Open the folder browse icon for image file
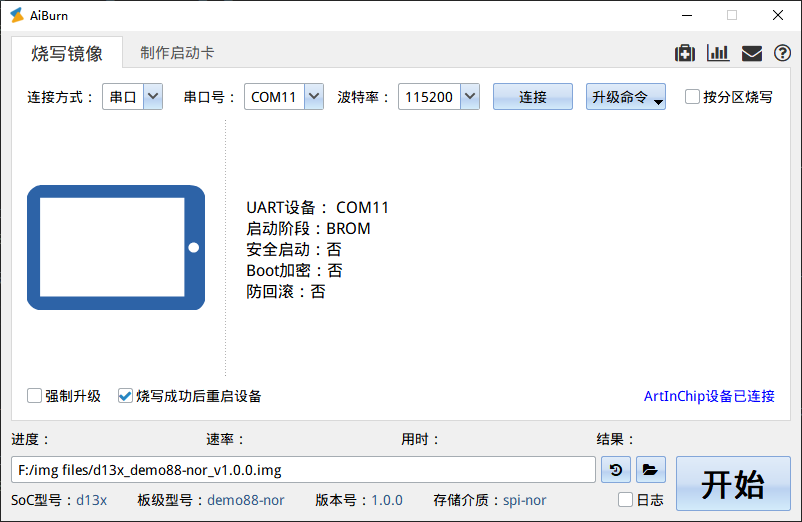The height and width of the screenshot is (522, 802). click(650, 469)
